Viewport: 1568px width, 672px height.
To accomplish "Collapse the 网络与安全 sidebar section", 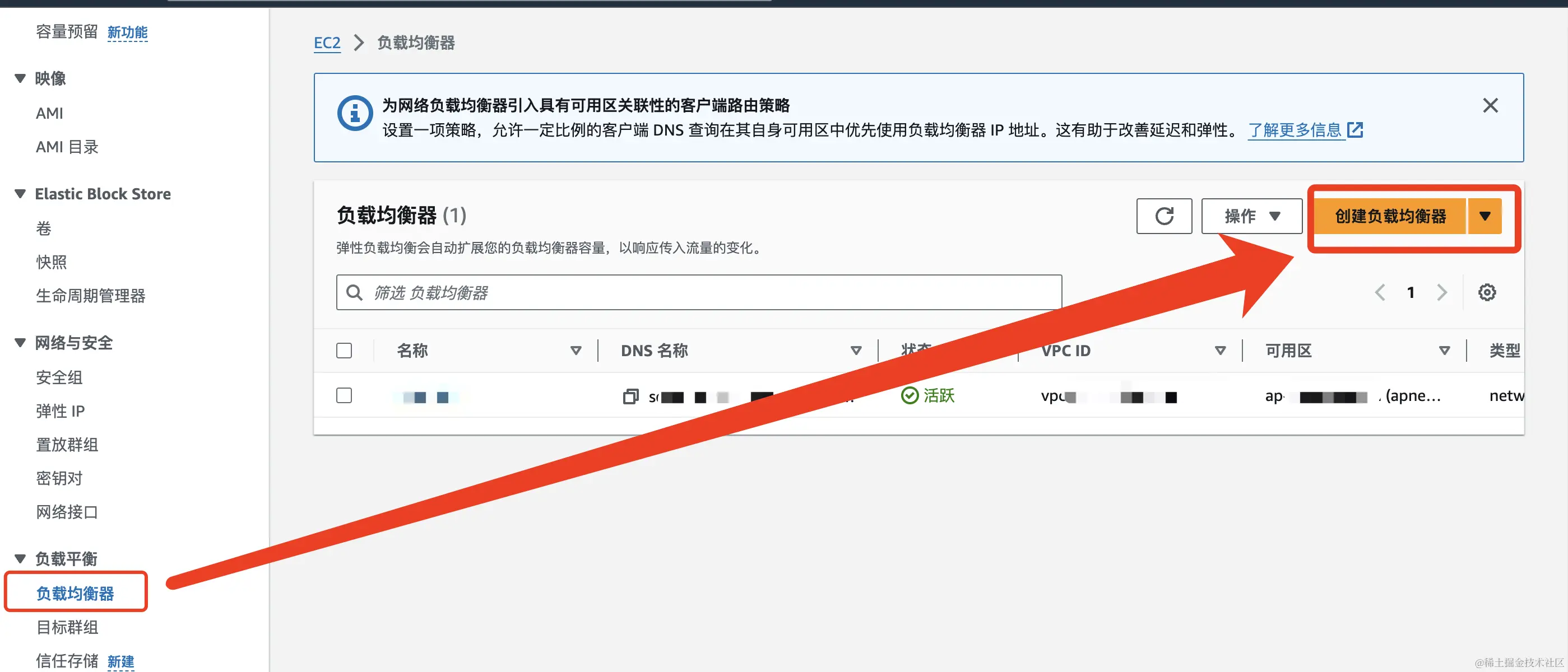I will pyautogui.click(x=20, y=343).
